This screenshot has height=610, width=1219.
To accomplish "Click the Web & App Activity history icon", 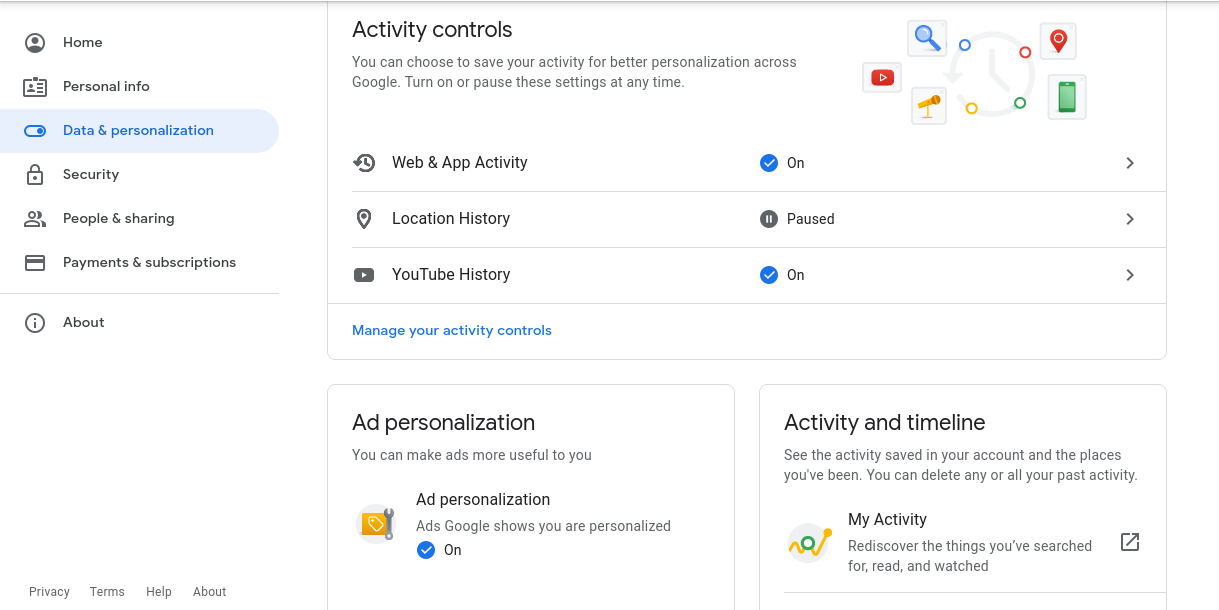I will (x=365, y=162).
